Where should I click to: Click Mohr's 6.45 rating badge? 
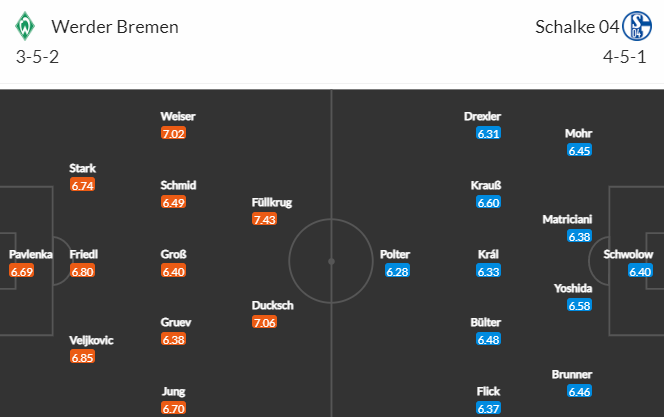point(579,150)
